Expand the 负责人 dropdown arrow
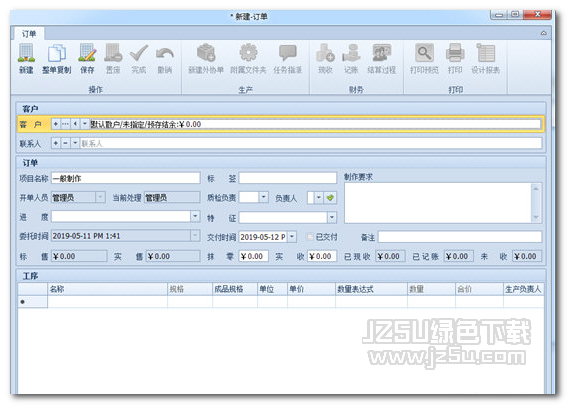This screenshot has height=405, width=567. point(319,198)
